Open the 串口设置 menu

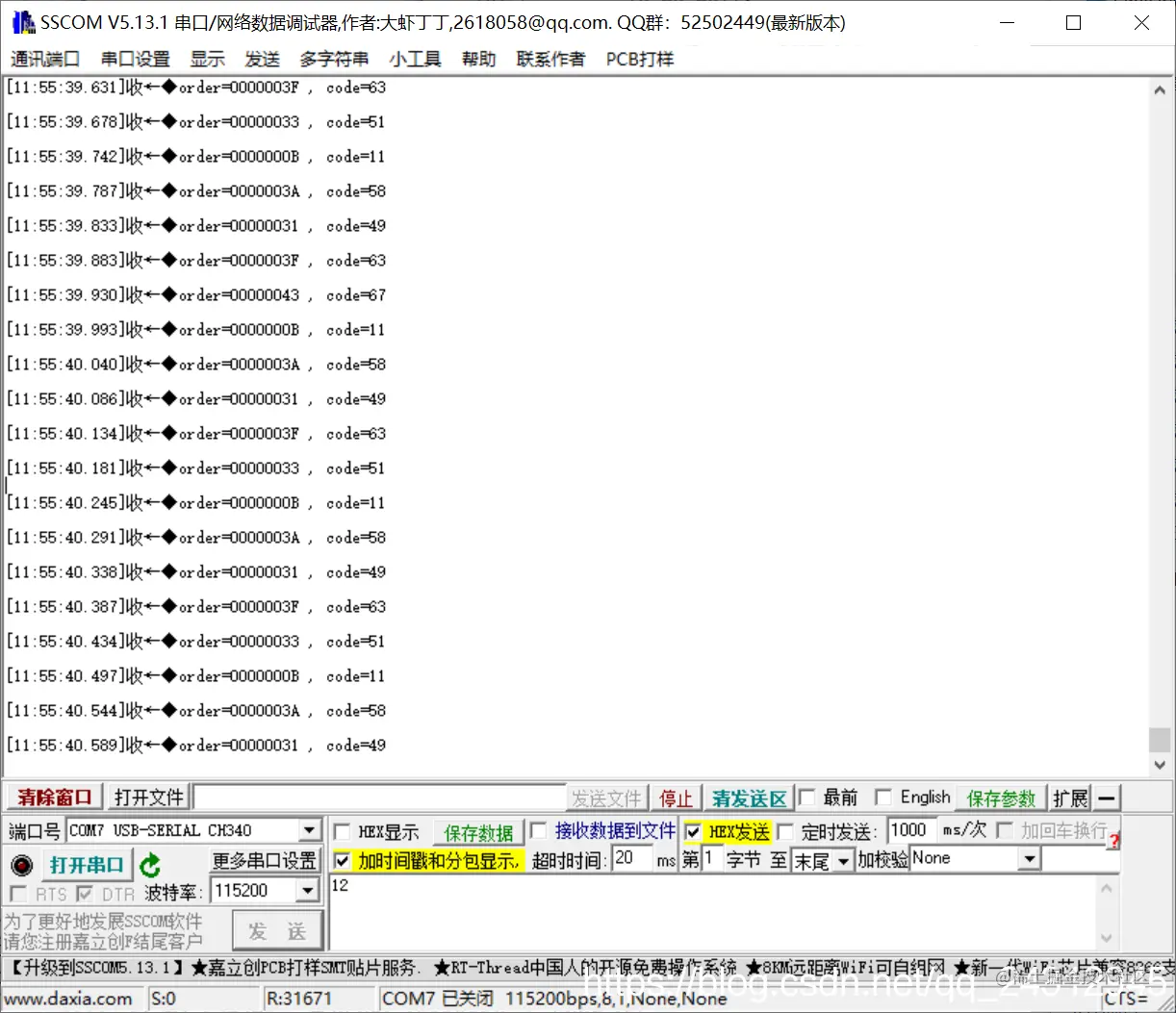[x=136, y=59]
